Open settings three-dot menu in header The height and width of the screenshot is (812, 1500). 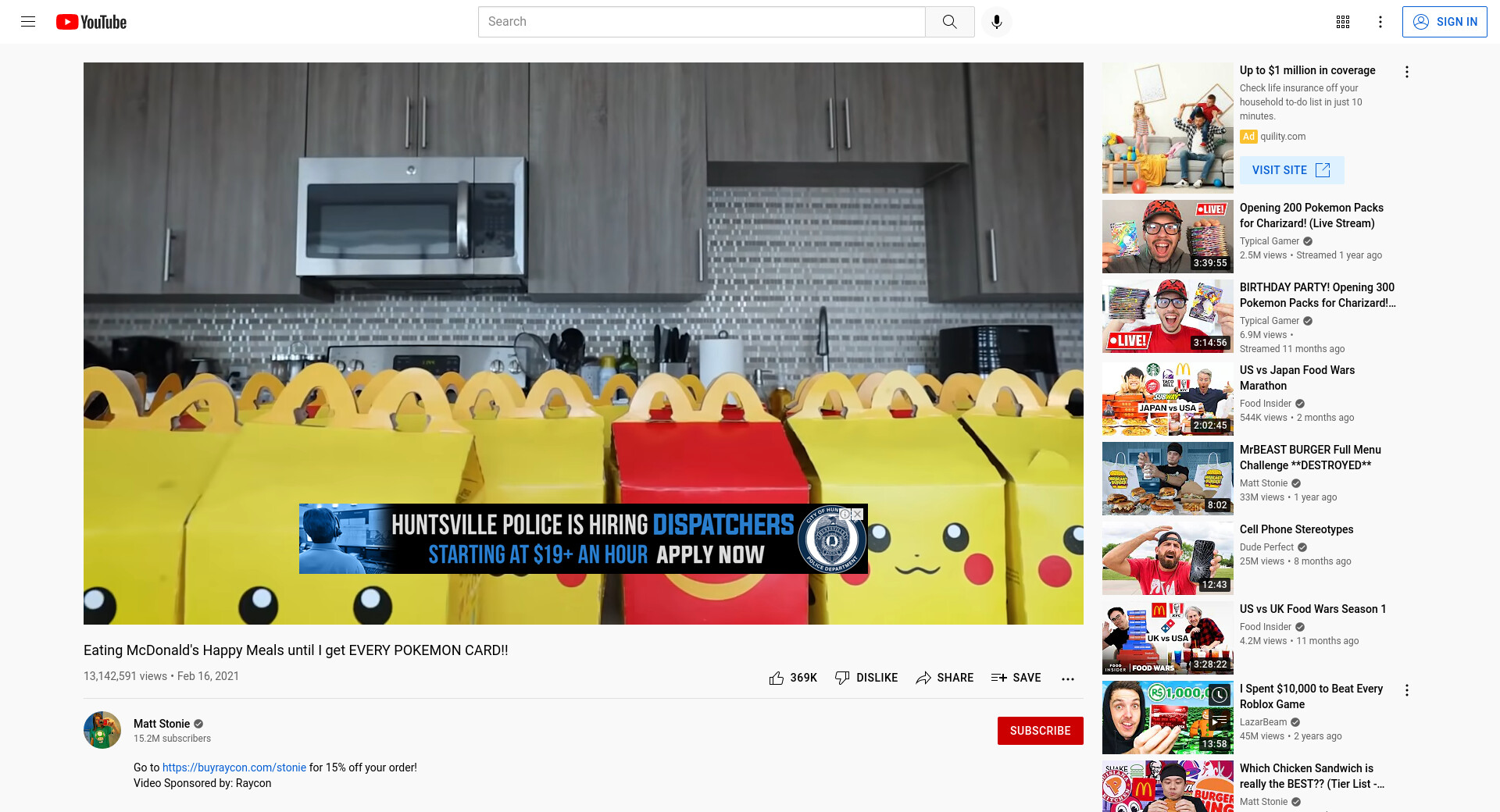point(1380,22)
